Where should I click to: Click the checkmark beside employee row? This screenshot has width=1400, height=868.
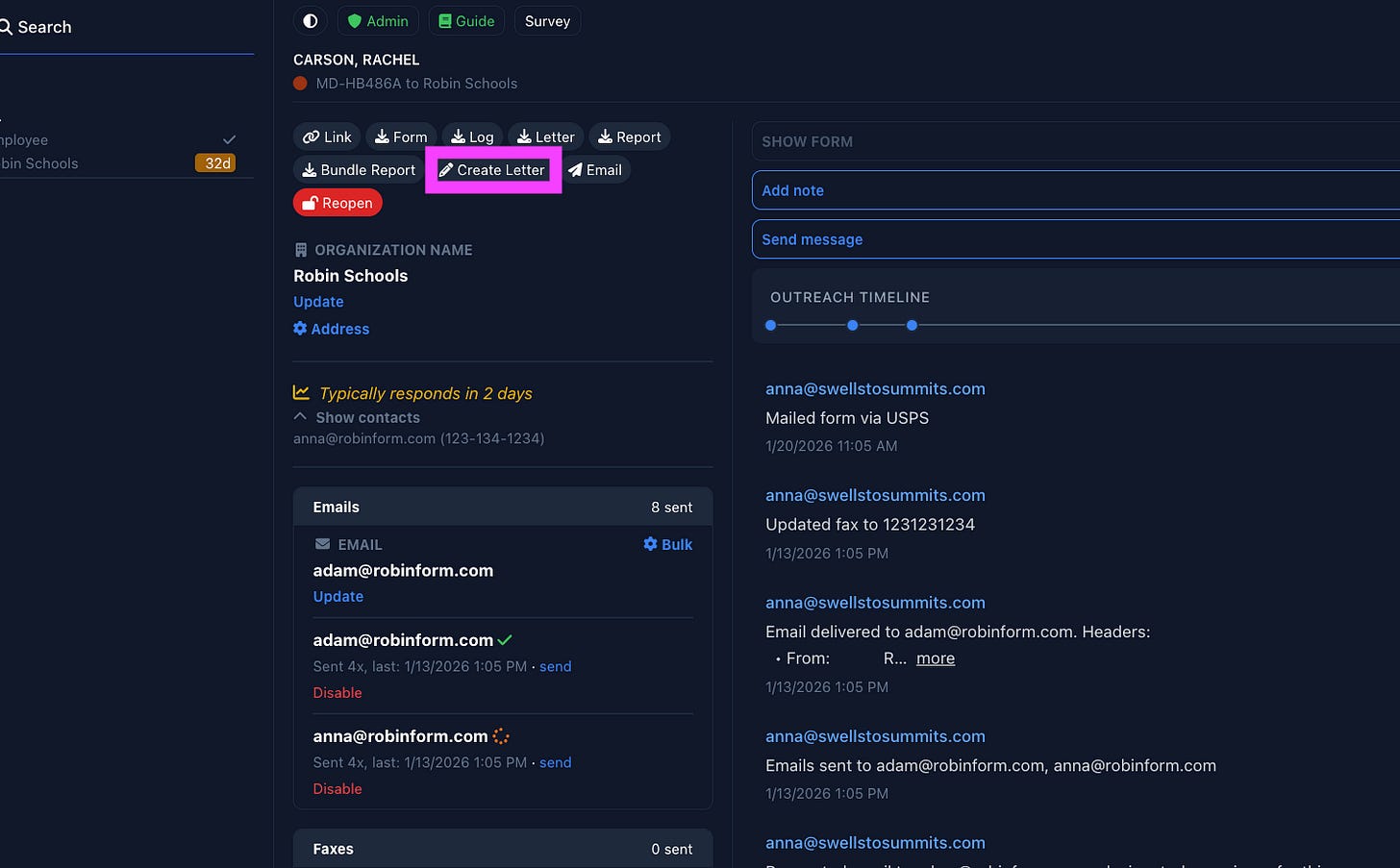click(x=229, y=139)
